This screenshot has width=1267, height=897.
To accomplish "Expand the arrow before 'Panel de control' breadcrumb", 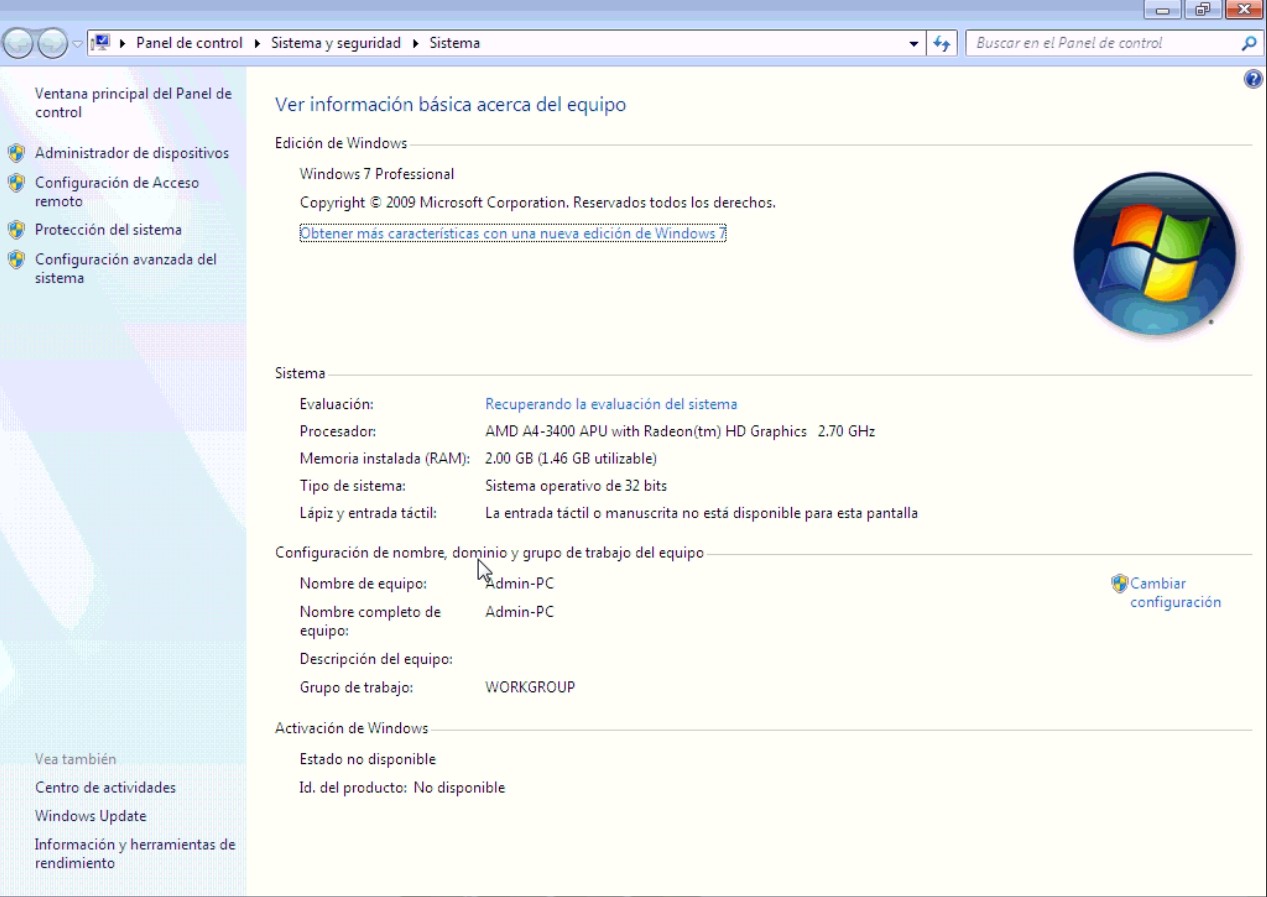I will point(124,43).
